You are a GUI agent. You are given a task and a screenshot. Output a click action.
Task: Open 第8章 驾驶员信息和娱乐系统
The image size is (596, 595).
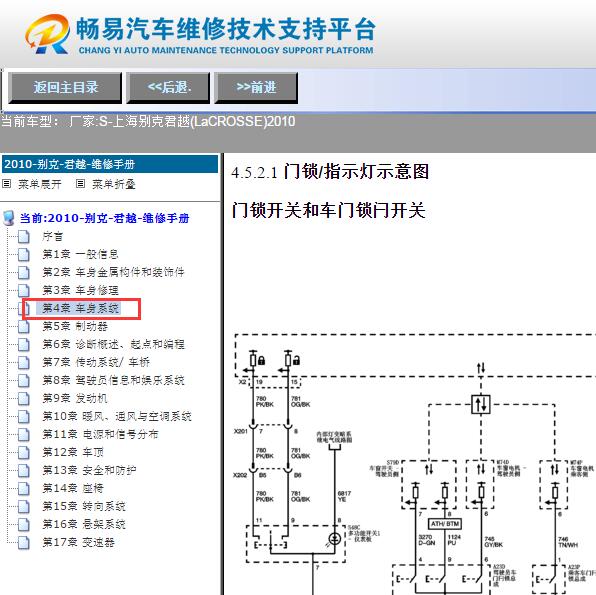tap(113, 380)
